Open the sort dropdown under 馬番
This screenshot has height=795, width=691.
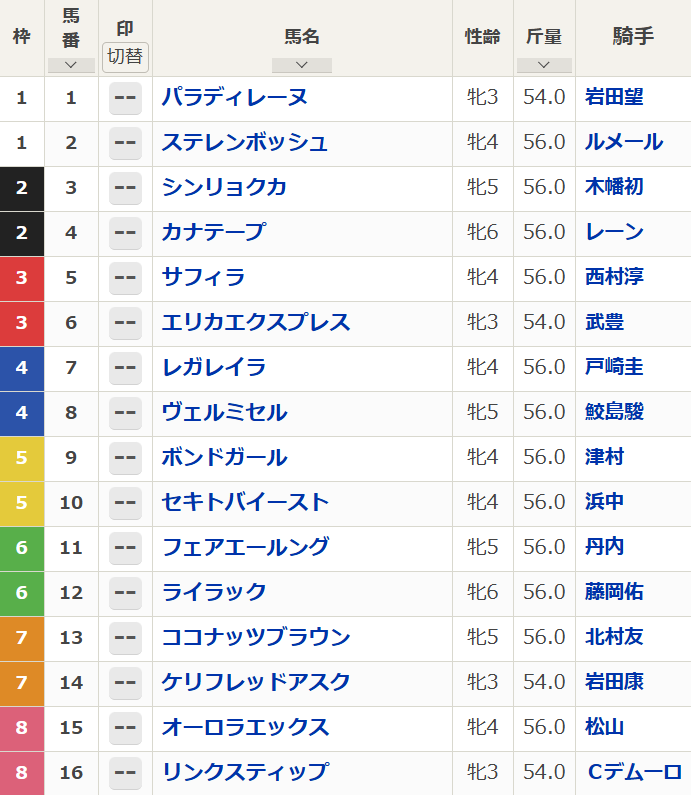pyautogui.click(x=71, y=65)
